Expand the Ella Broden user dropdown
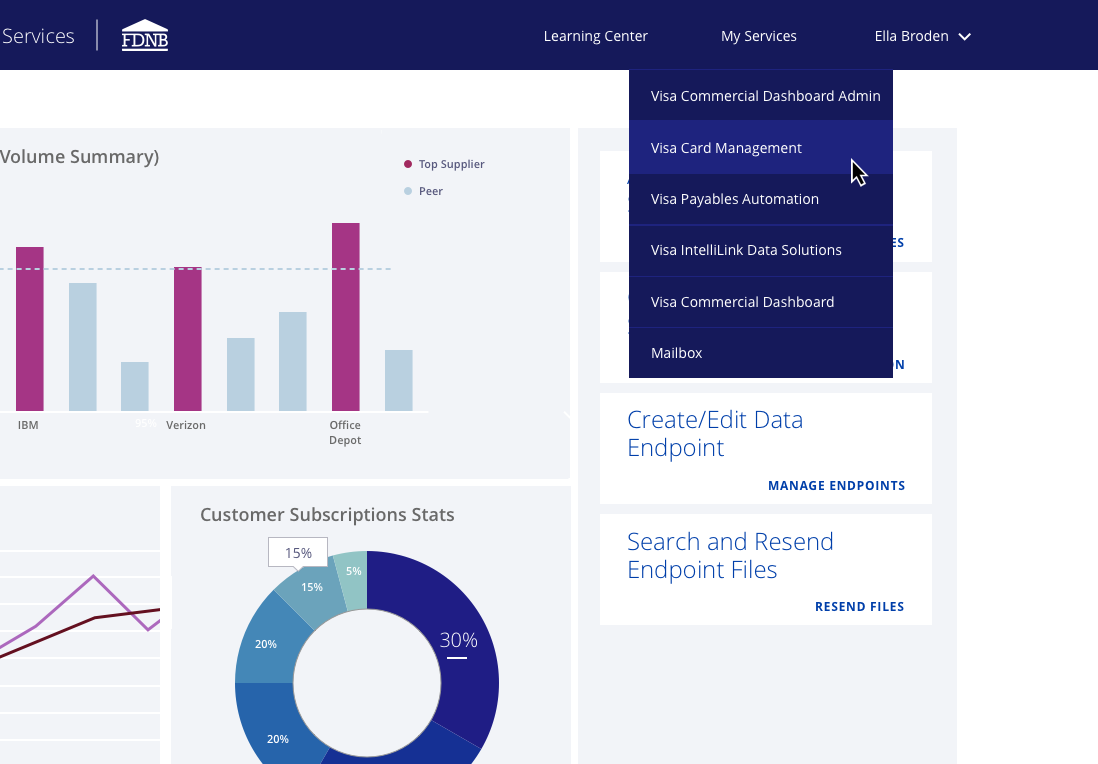 click(x=922, y=36)
